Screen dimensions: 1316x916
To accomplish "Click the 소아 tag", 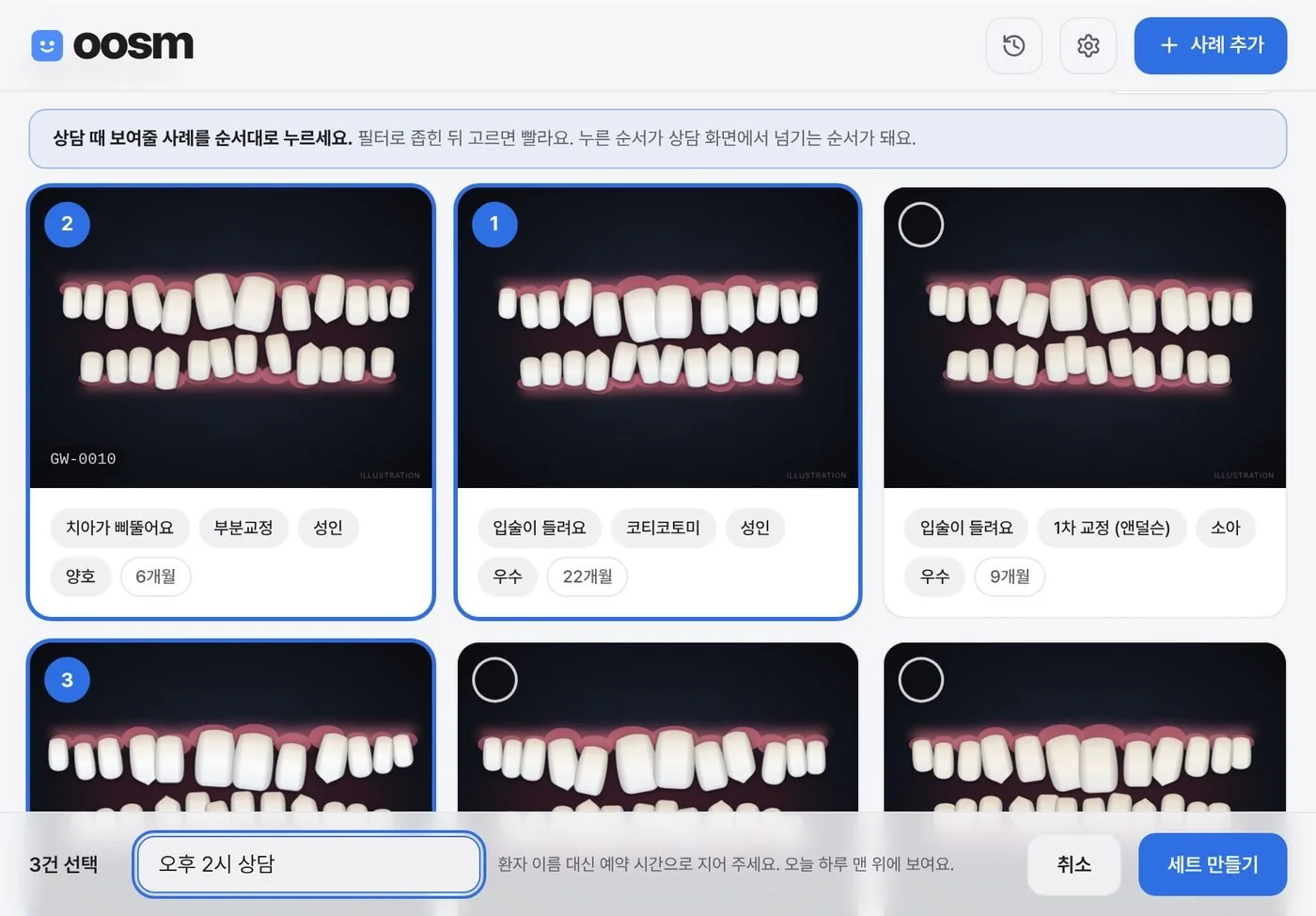I will tap(1226, 528).
